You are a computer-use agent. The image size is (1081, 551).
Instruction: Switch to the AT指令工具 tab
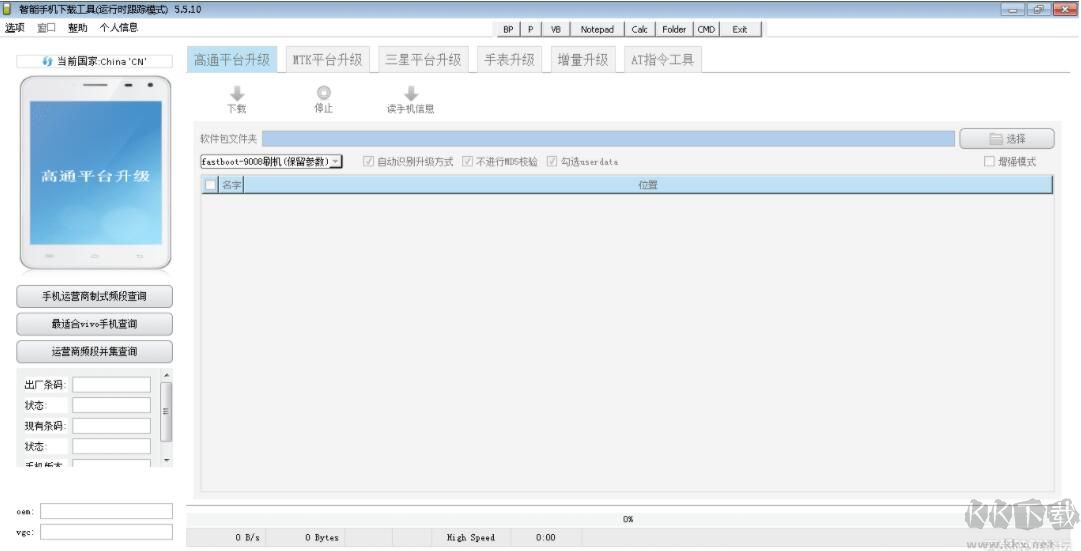(663, 59)
